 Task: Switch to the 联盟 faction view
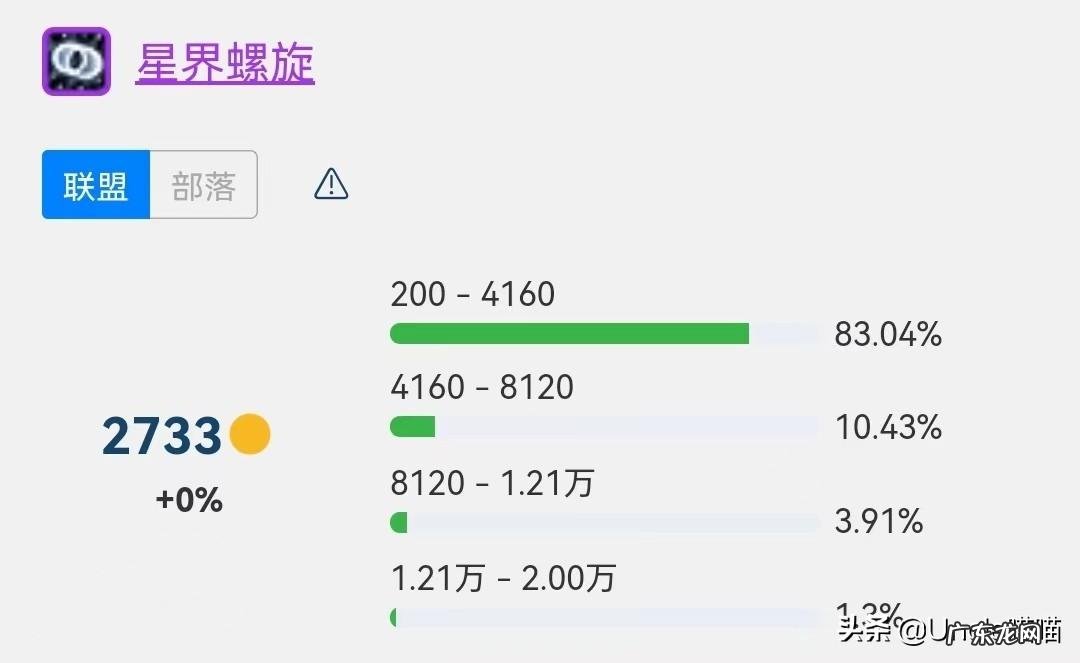(x=93, y=185)
